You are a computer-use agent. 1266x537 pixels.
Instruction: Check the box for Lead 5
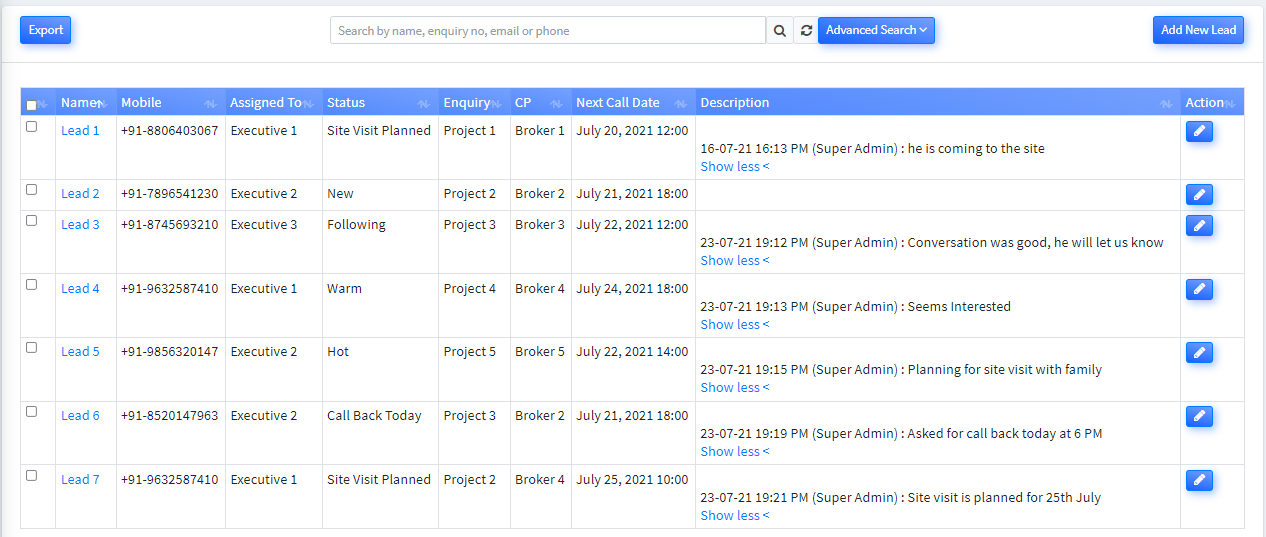pos(31,347)
